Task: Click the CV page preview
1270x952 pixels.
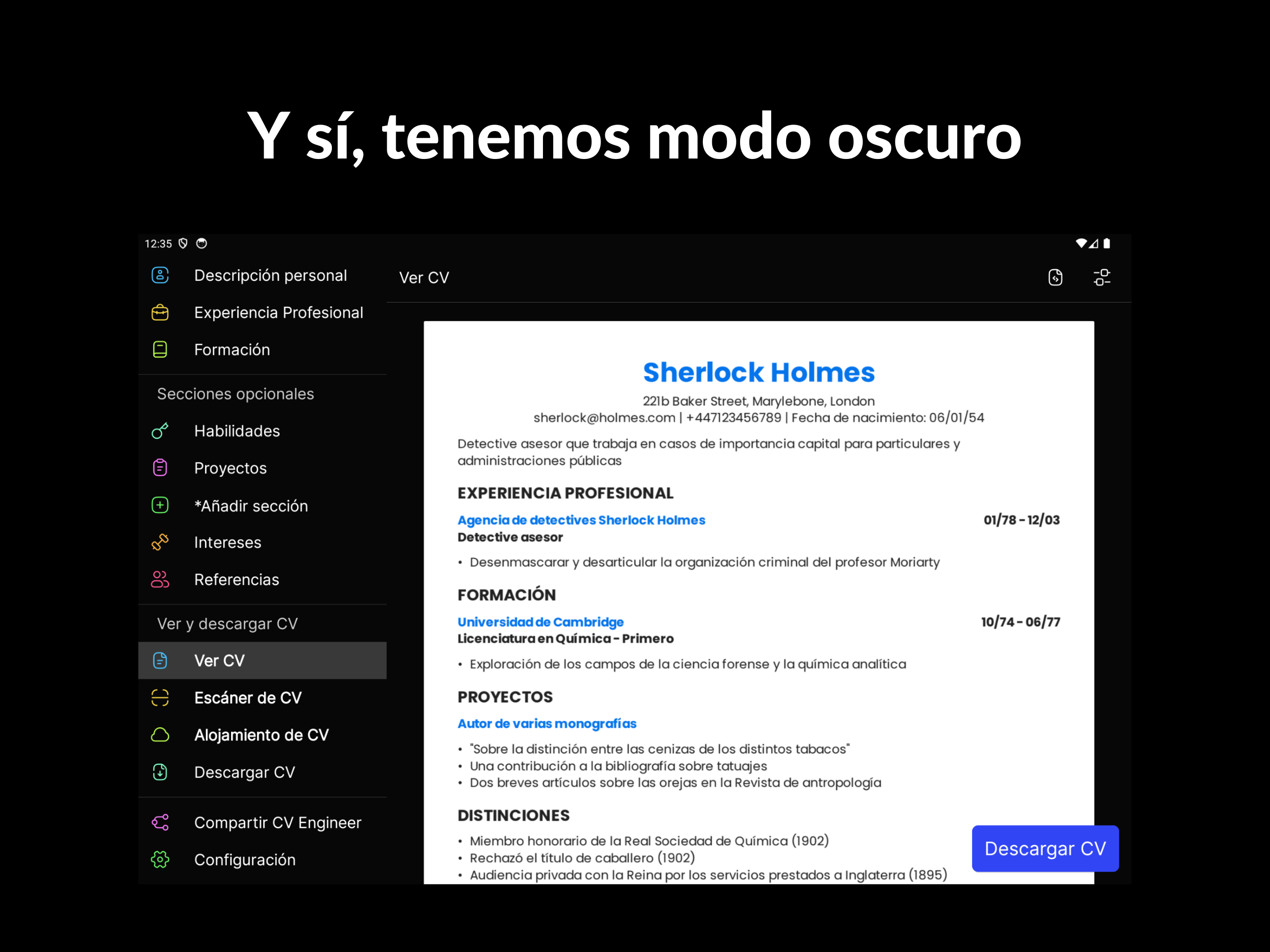Action: click(x=759, y=602)
